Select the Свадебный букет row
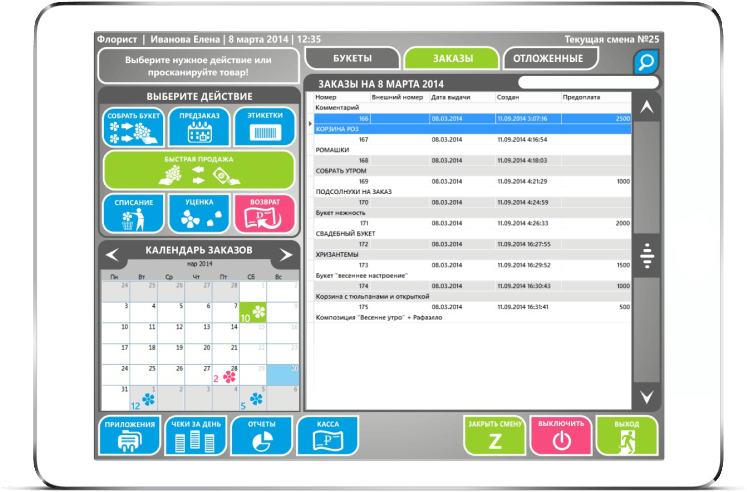This screenshot has width=747, height=492. pos(473,234)
